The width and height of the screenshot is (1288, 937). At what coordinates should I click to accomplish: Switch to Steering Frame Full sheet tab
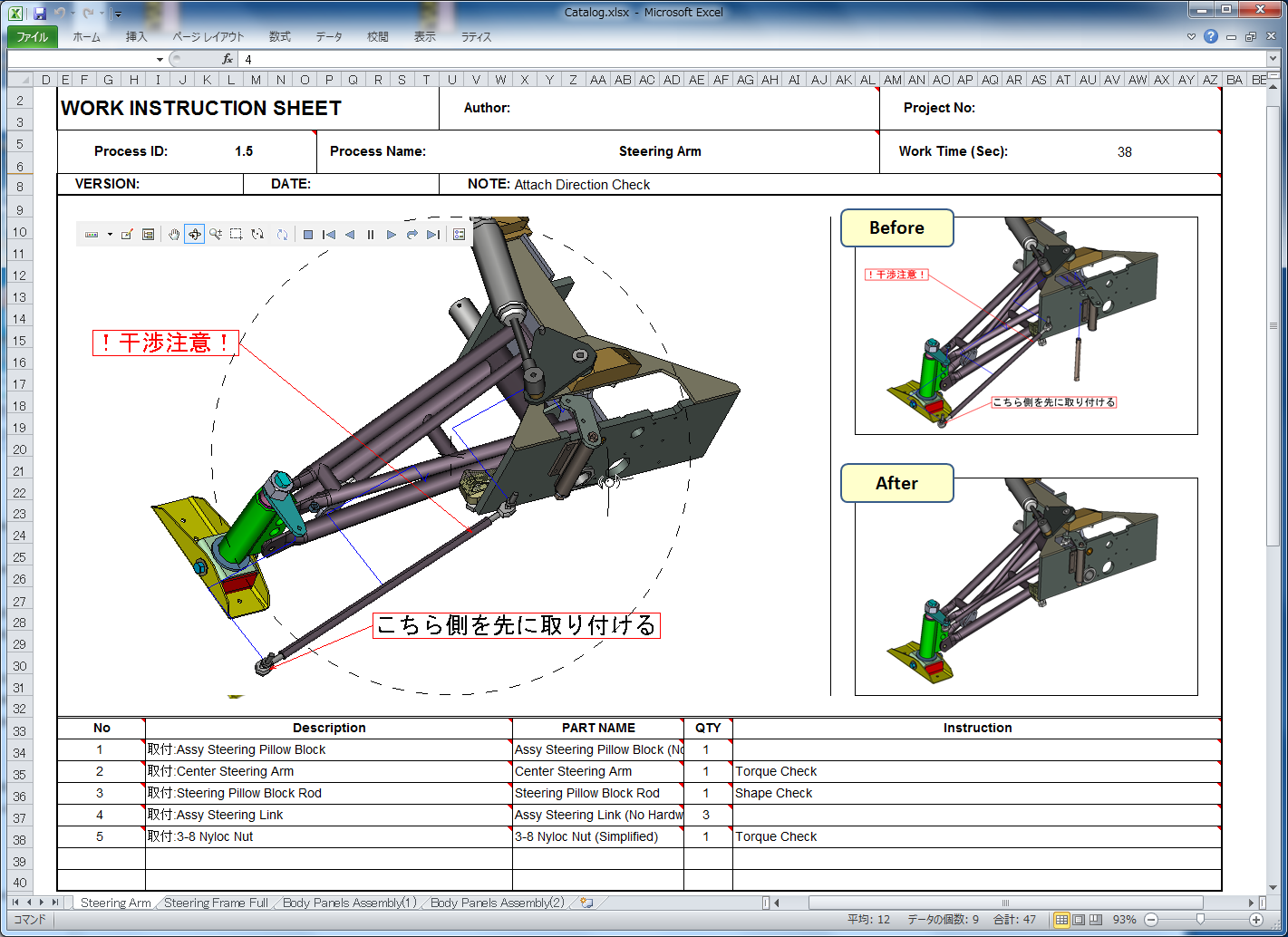point(216,903)
